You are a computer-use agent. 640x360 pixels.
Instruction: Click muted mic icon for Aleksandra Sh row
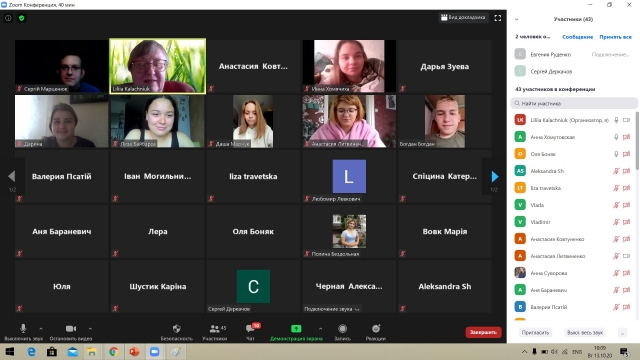(616, 171)
